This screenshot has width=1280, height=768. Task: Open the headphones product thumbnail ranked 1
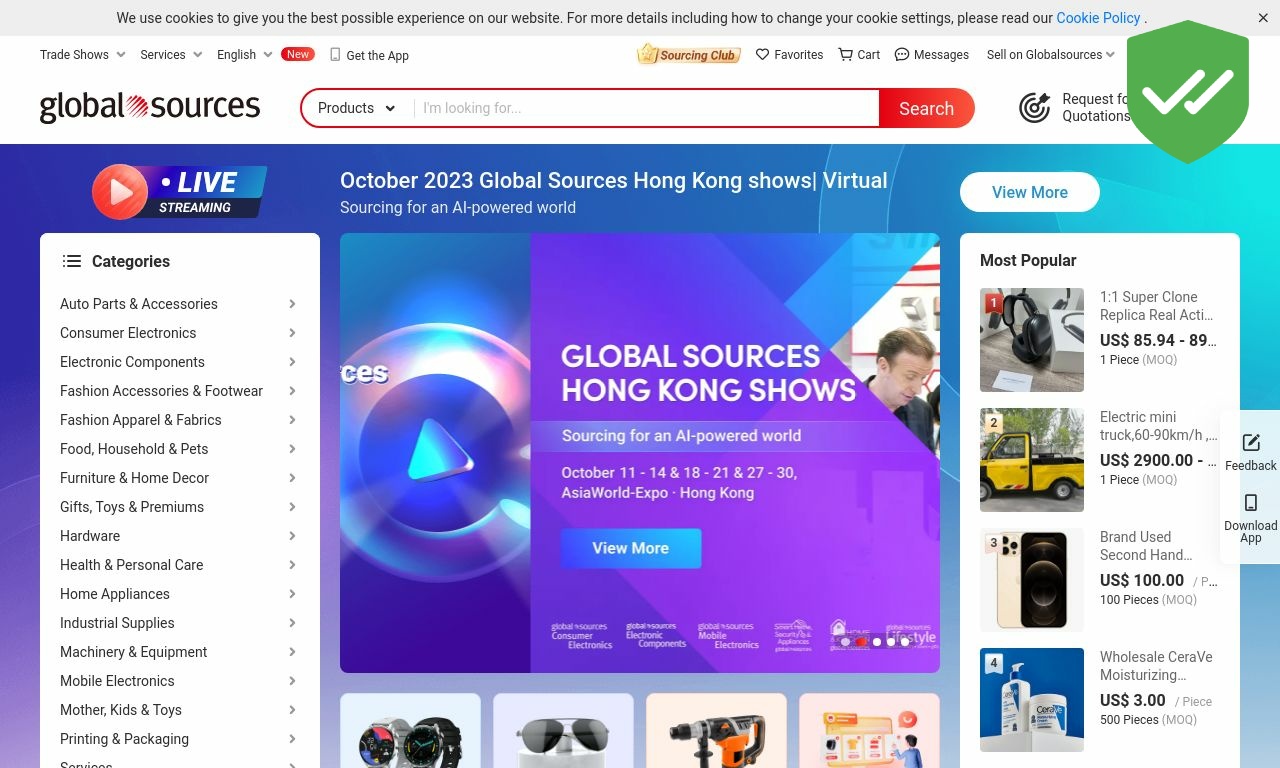coord(1032,340)
